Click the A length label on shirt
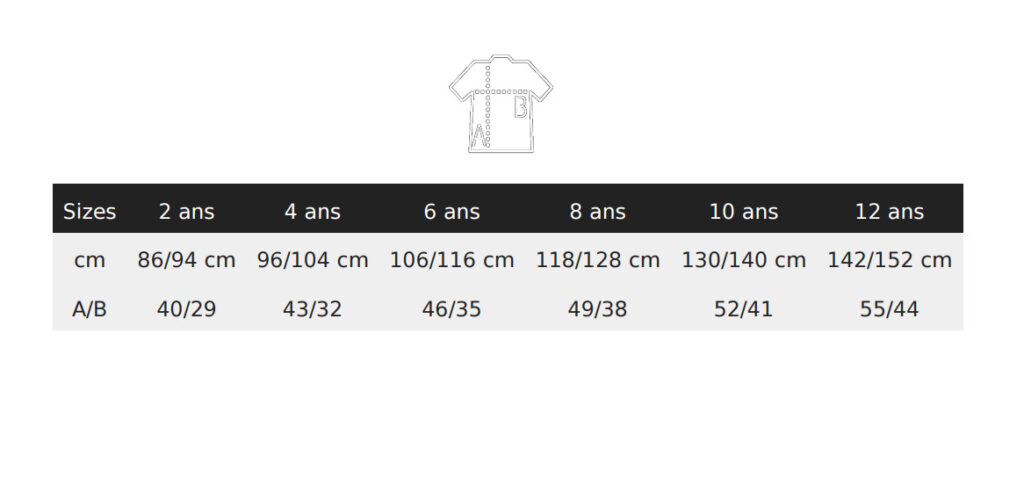This screenshot has height=478, width=1024. coord(479,135)
